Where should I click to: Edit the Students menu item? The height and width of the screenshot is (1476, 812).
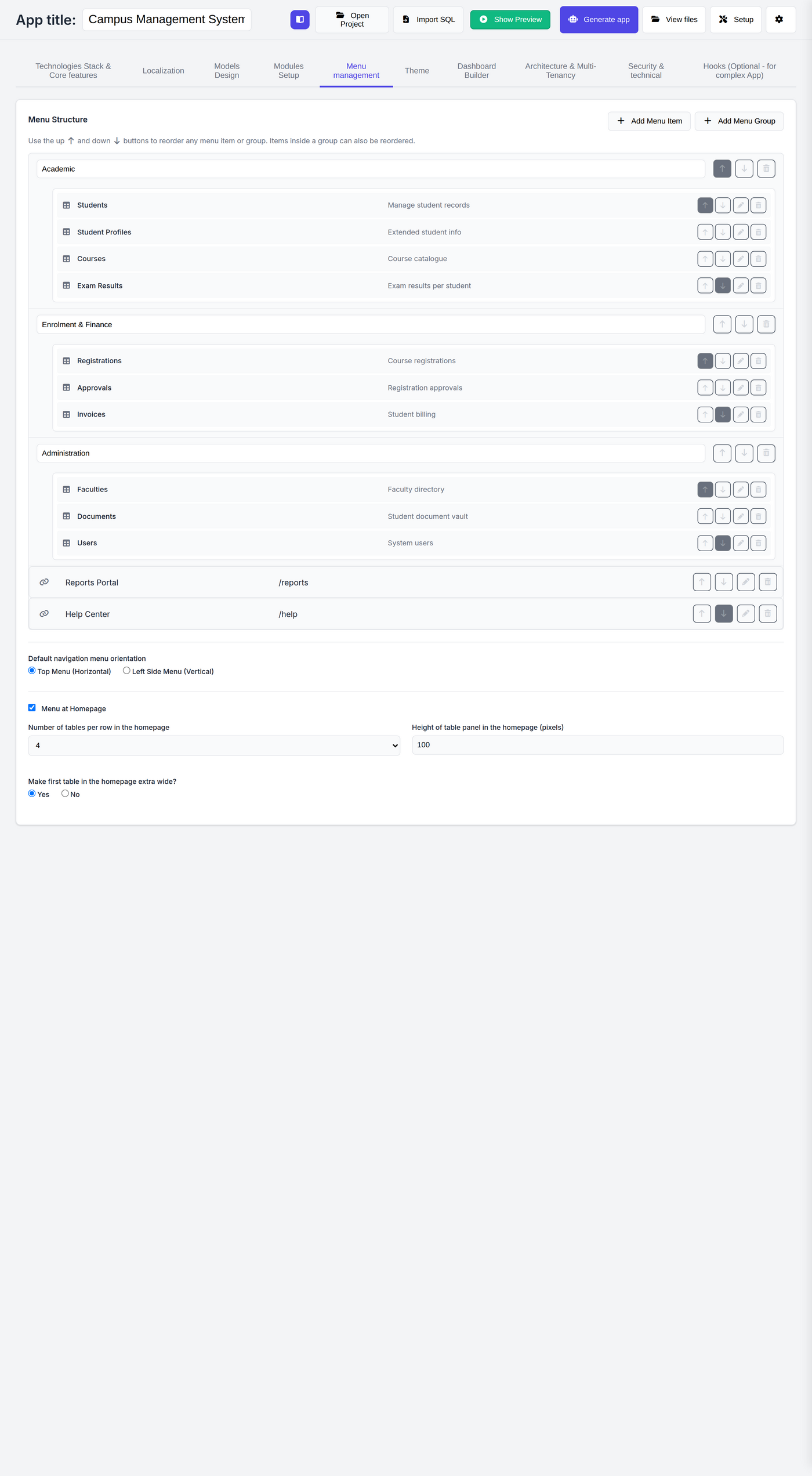741,205
